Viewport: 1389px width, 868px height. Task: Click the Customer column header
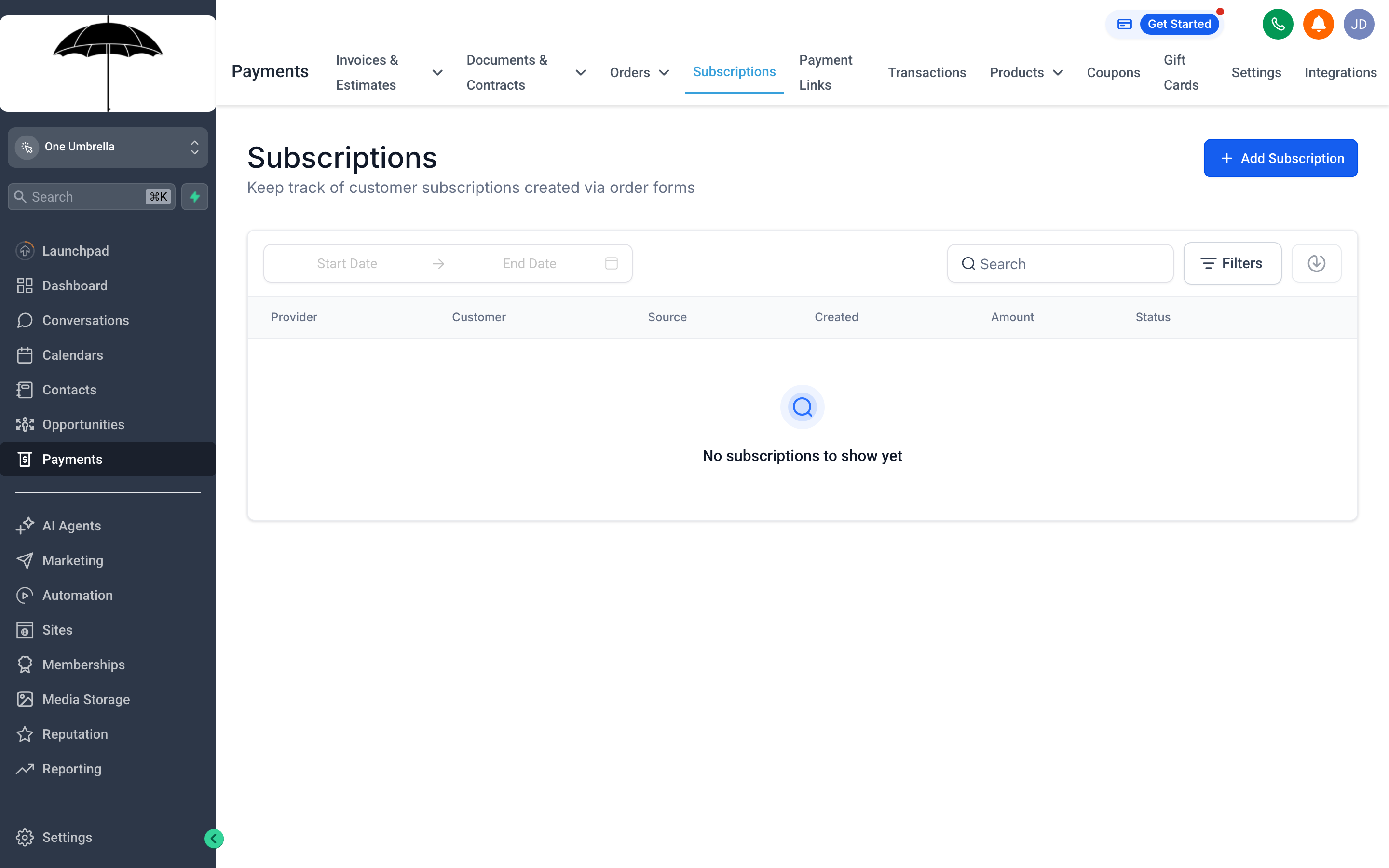pyautogui.click(x=479, y=317)
